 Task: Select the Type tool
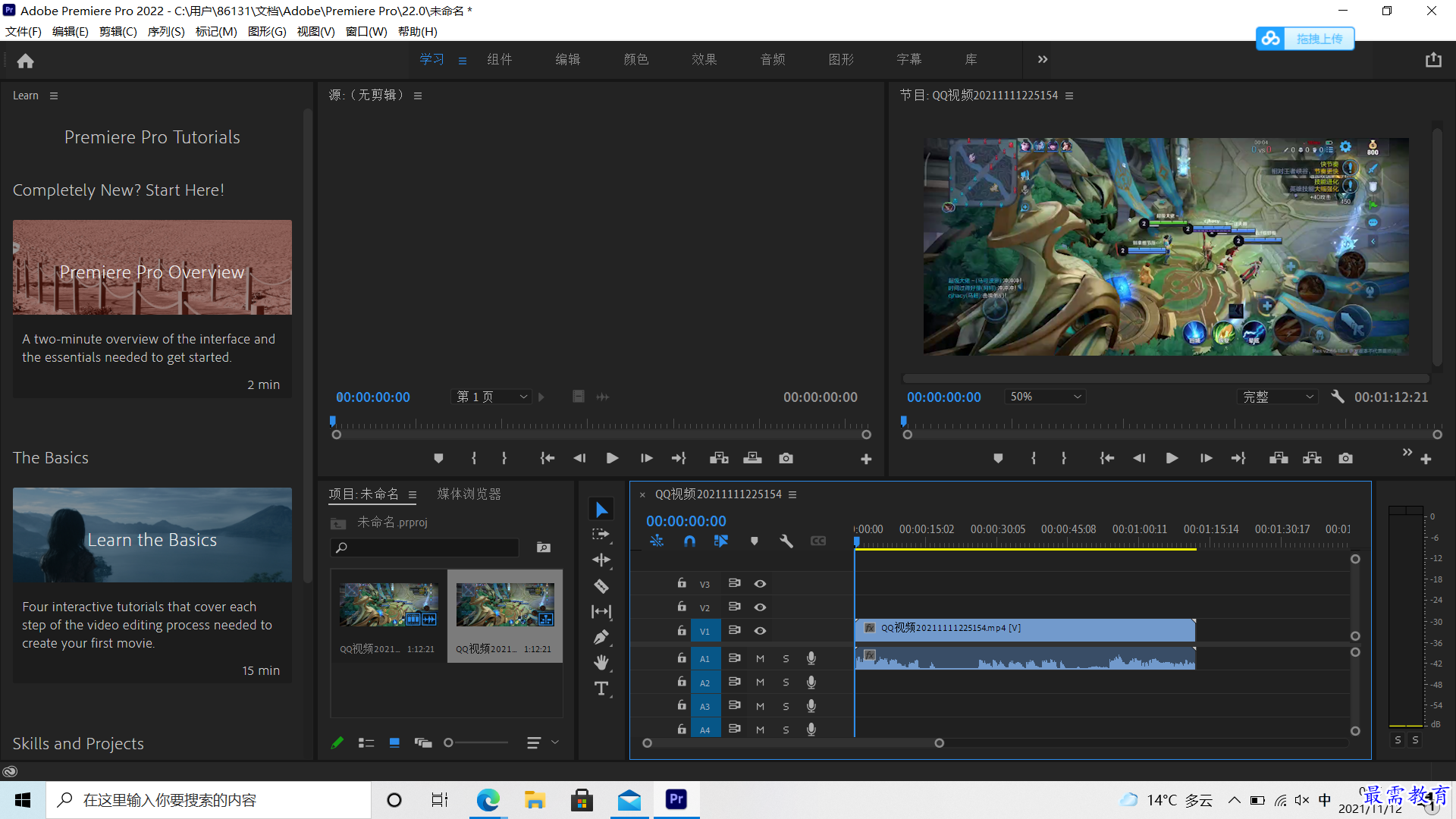601,689
